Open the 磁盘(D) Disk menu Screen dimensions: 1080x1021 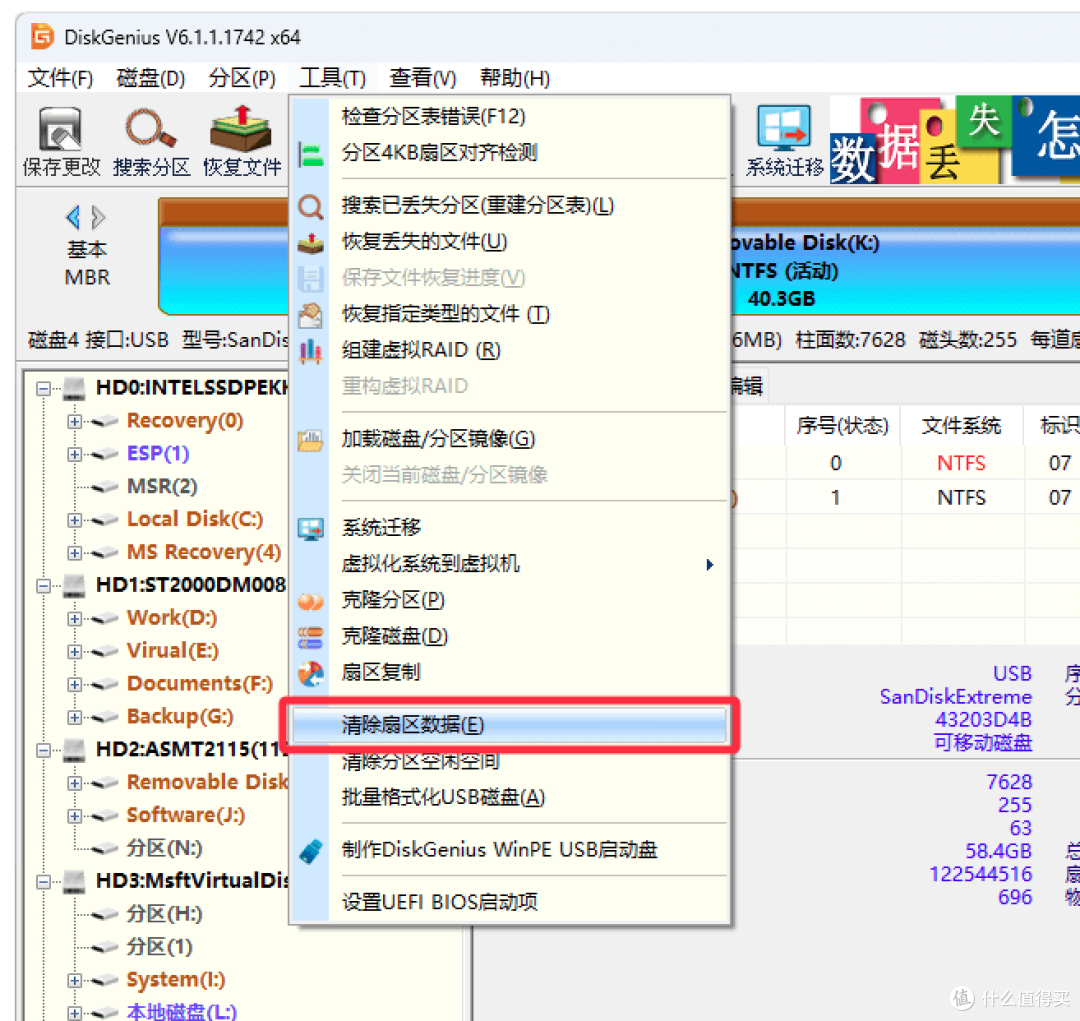tap(151, 78)
